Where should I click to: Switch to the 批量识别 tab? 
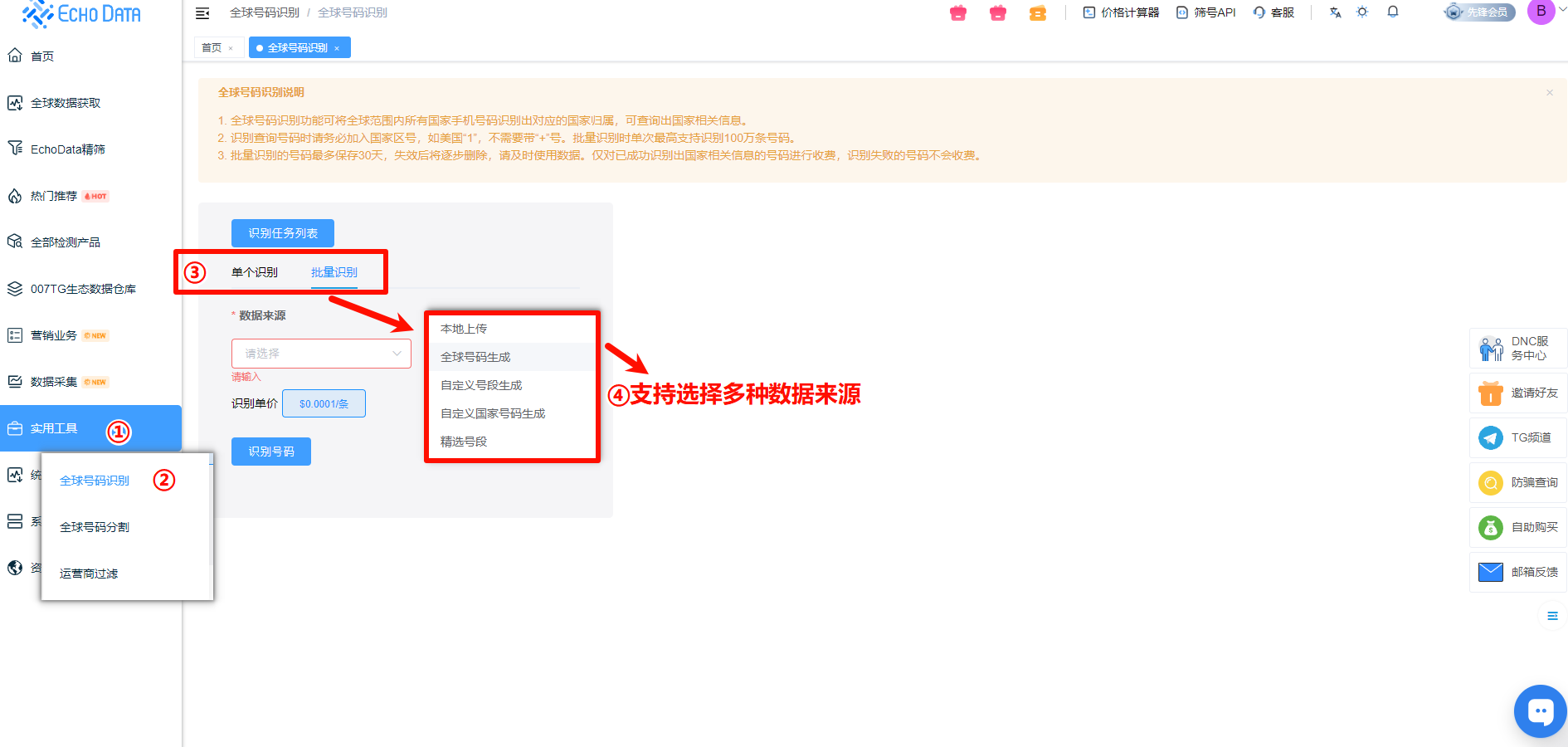[x=334, y=272]
